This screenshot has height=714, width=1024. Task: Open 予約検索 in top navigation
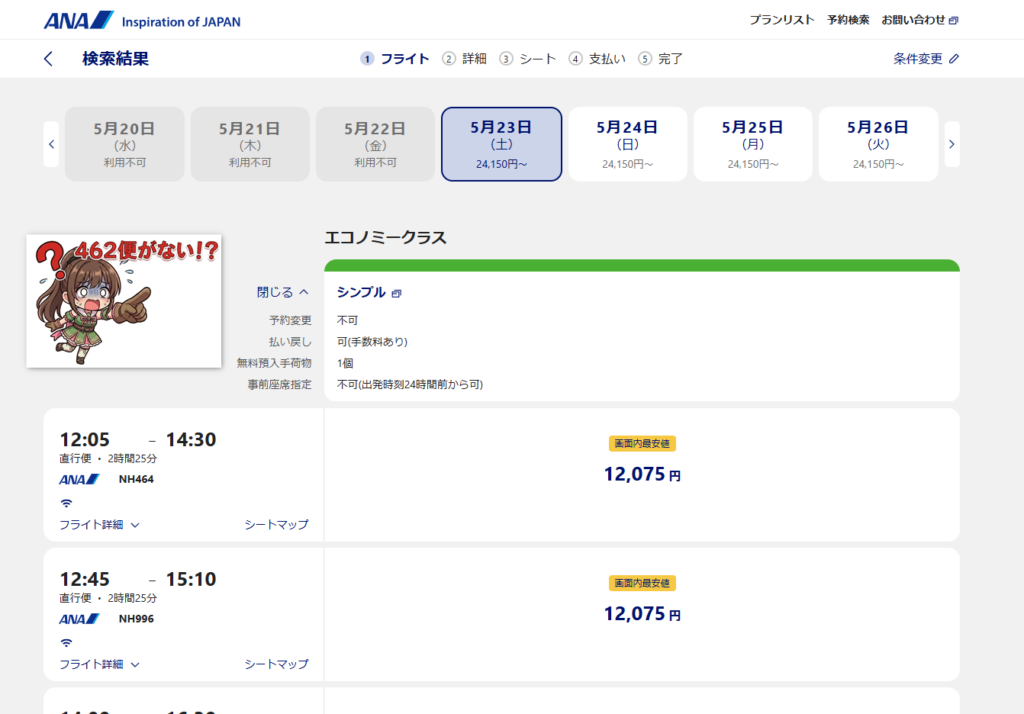pyautogui.click(x=848, y=20)
